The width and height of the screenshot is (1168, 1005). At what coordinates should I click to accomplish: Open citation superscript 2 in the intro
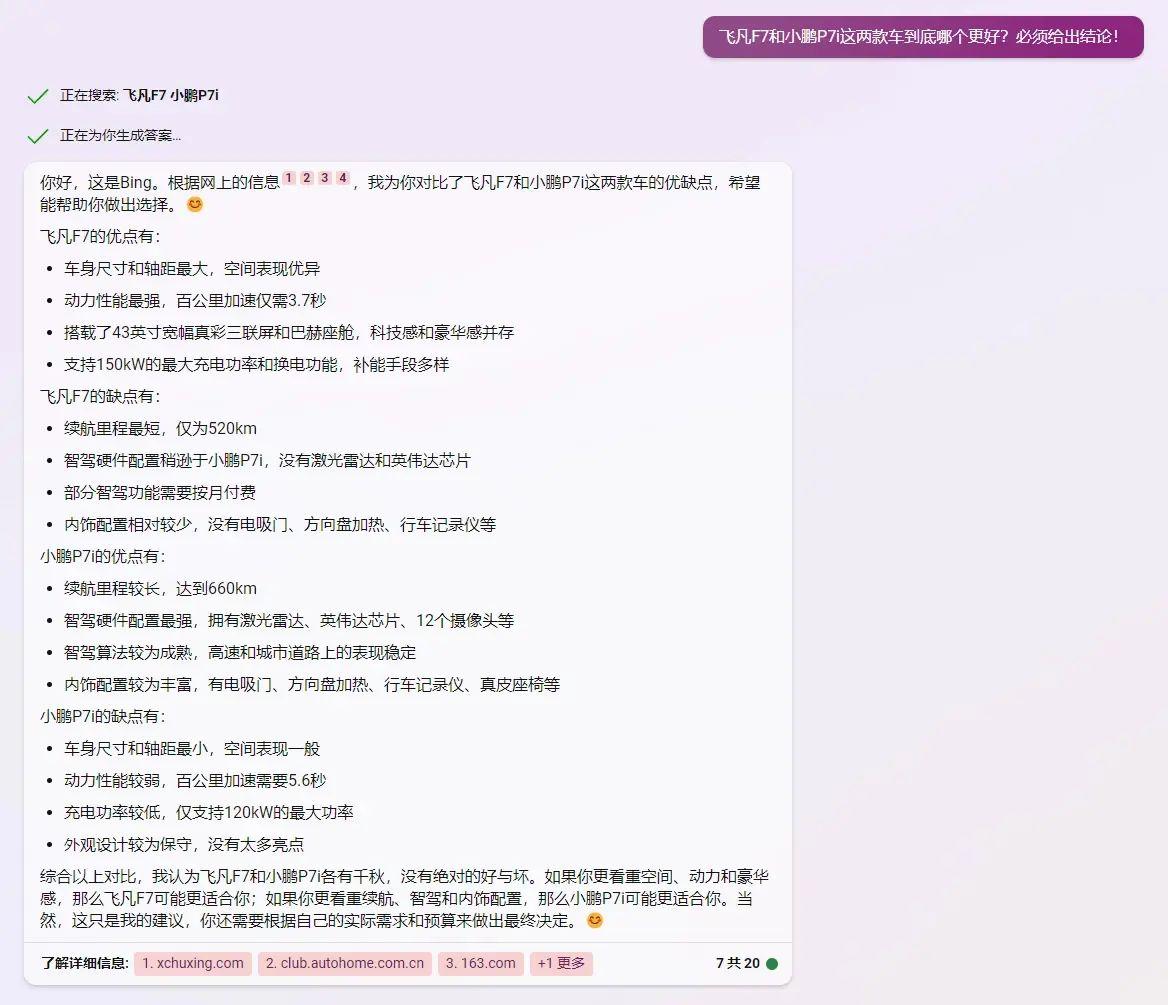[x=307, y=178]
